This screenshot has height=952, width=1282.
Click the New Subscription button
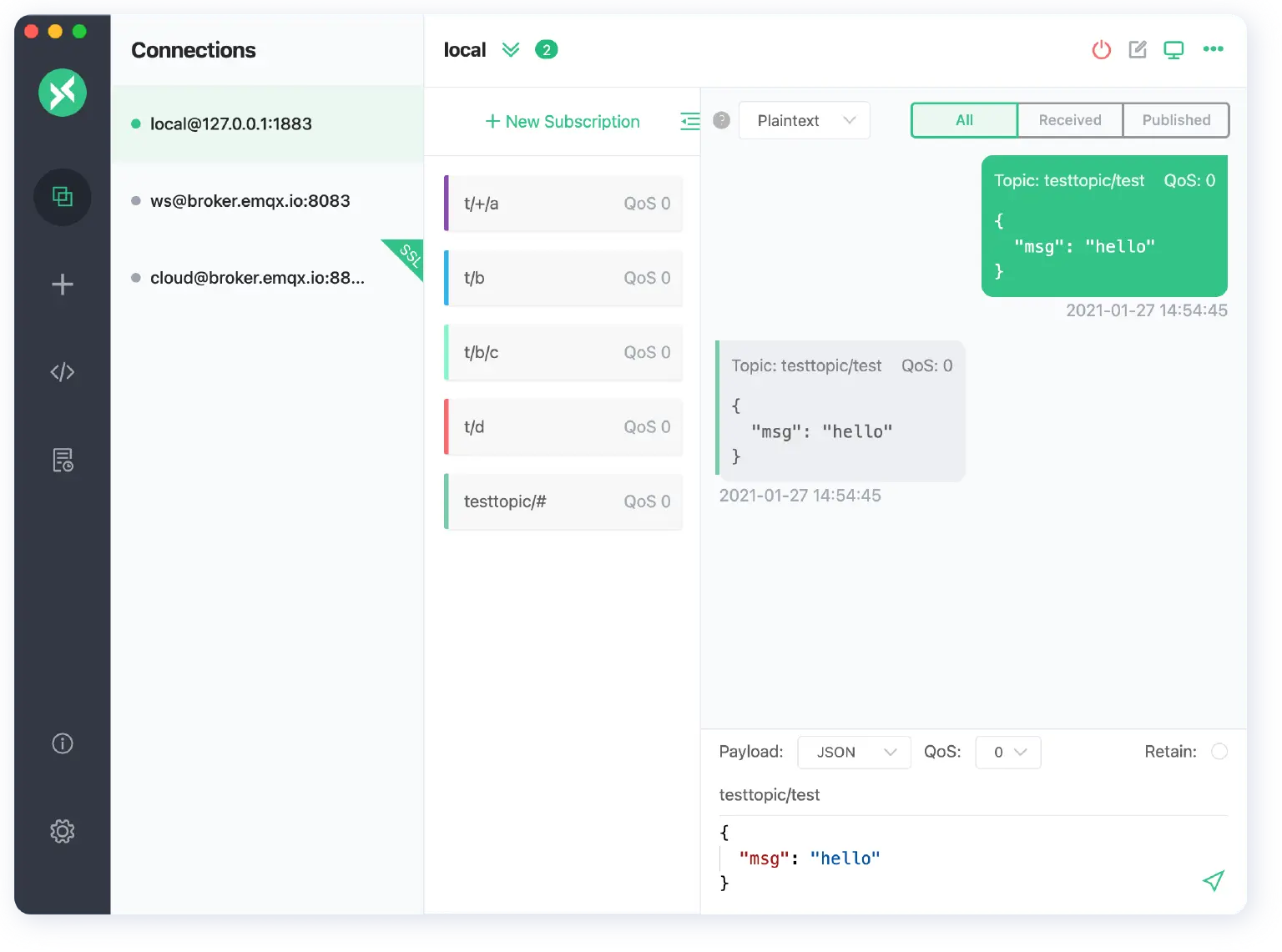point(563,122)
